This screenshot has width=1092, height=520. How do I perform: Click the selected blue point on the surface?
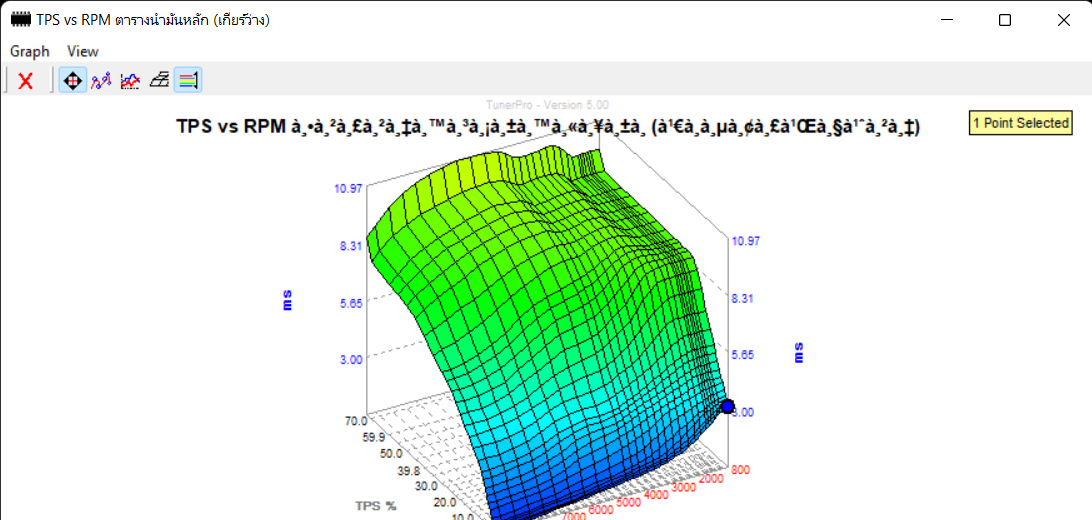(728, 407)
